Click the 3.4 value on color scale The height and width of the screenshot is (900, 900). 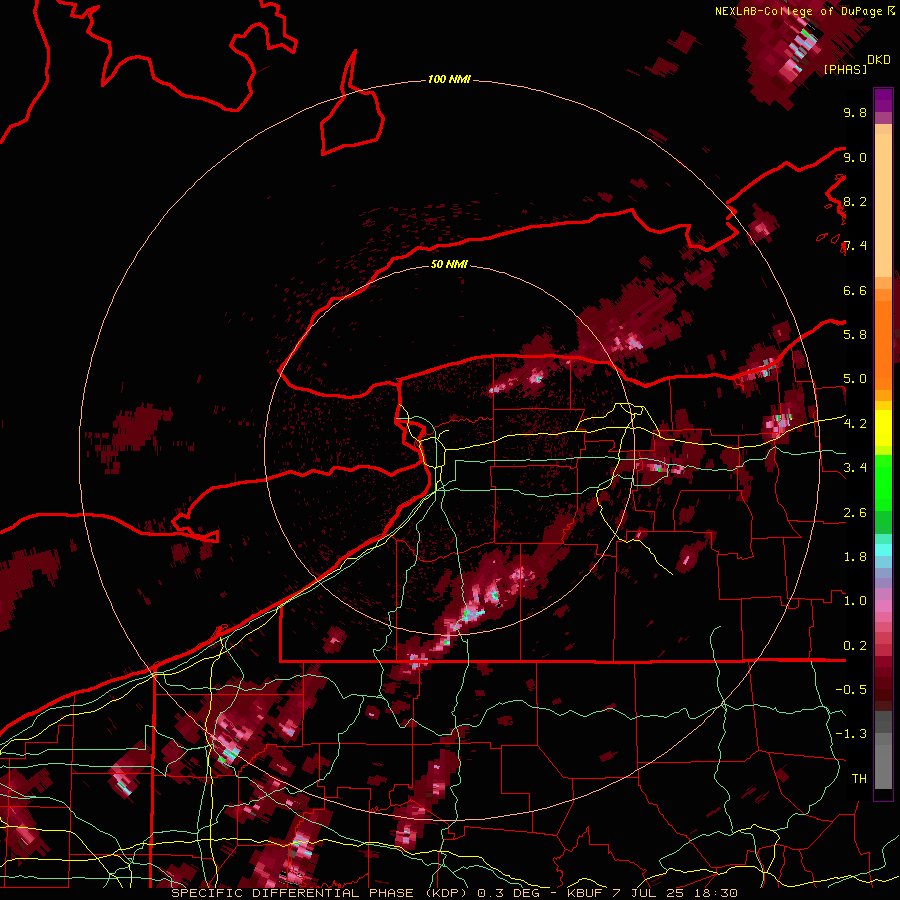click(855, 468)
